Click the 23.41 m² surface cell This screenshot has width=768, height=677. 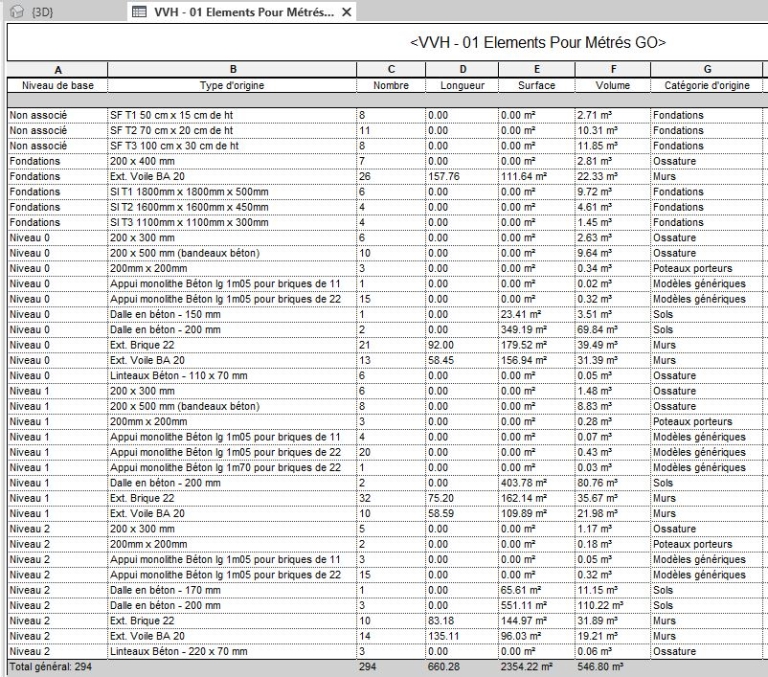click(x=537, y=314)
